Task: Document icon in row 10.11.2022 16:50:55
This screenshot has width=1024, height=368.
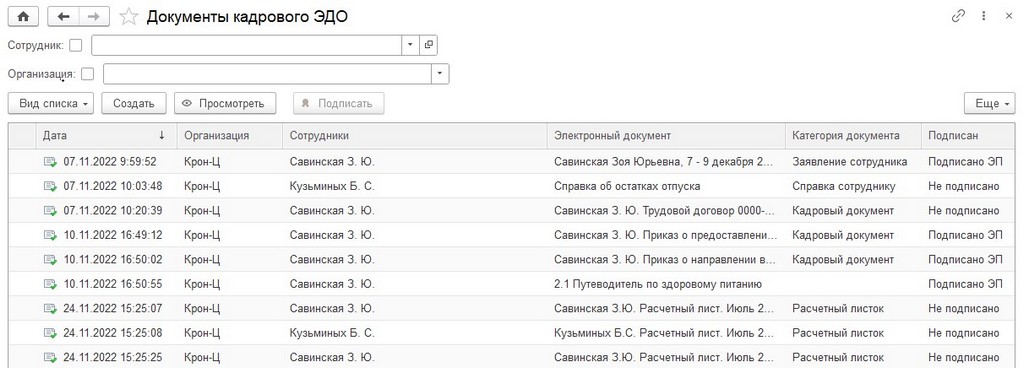Action: (x=50, y=284)
